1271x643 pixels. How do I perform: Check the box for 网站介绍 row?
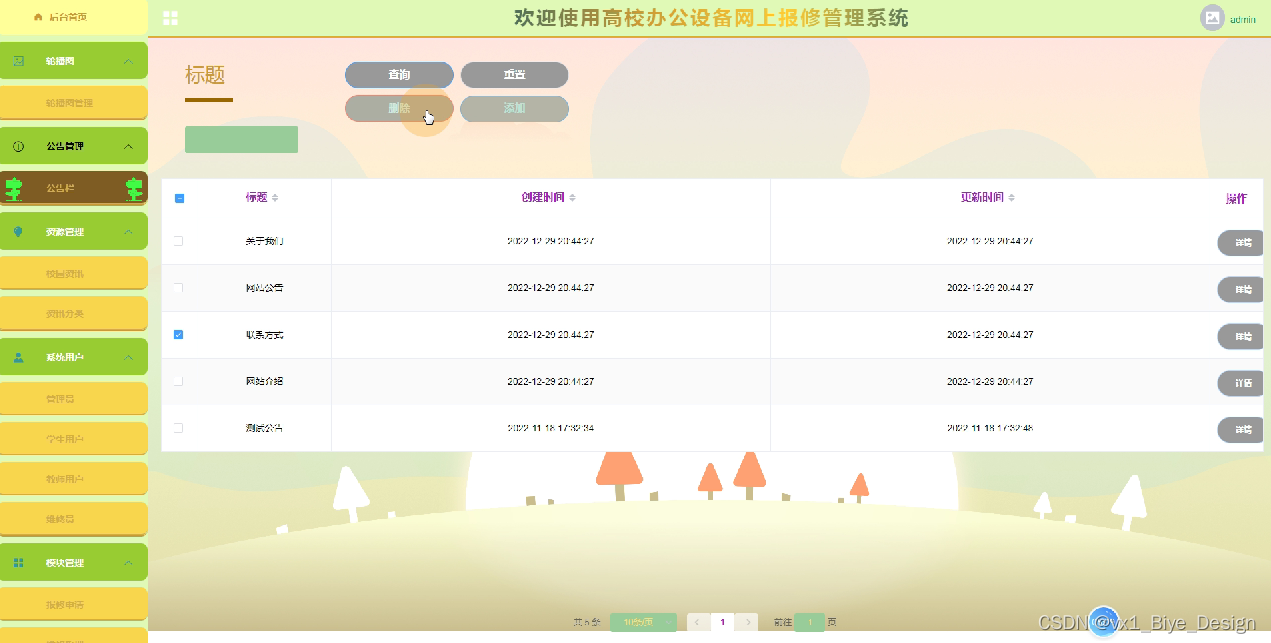(179, 381)
